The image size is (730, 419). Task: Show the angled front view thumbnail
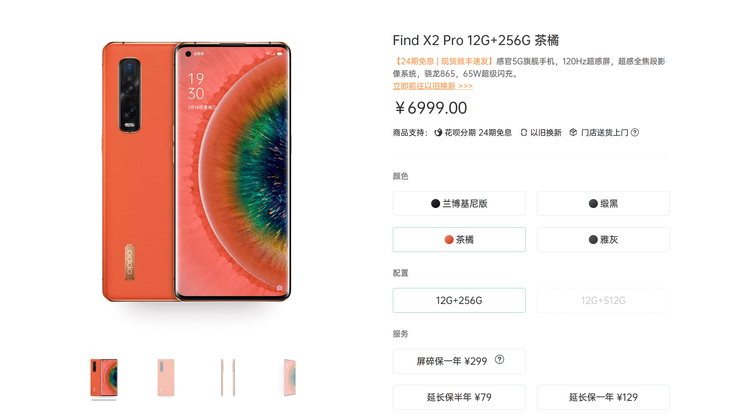[x=290, y=378]
